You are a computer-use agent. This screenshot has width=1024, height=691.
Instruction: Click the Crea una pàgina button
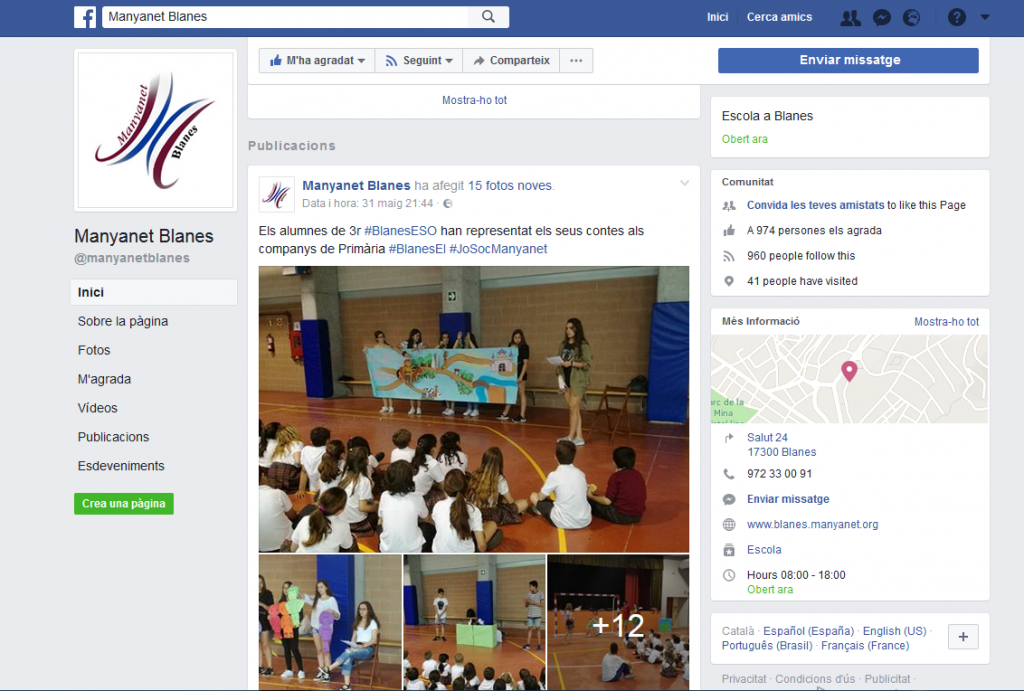tap(124, 504)
